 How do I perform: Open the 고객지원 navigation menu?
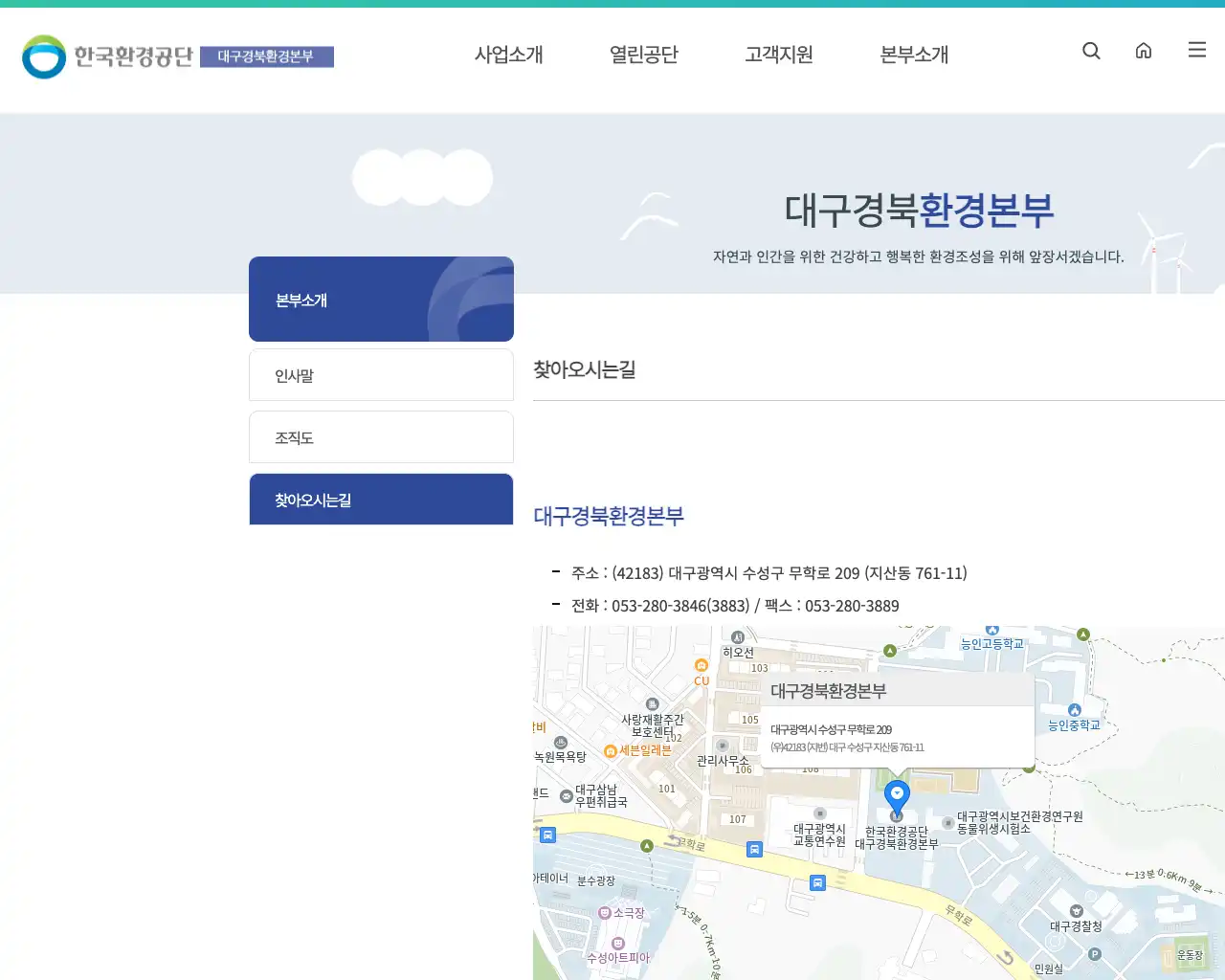click(778, 56)
